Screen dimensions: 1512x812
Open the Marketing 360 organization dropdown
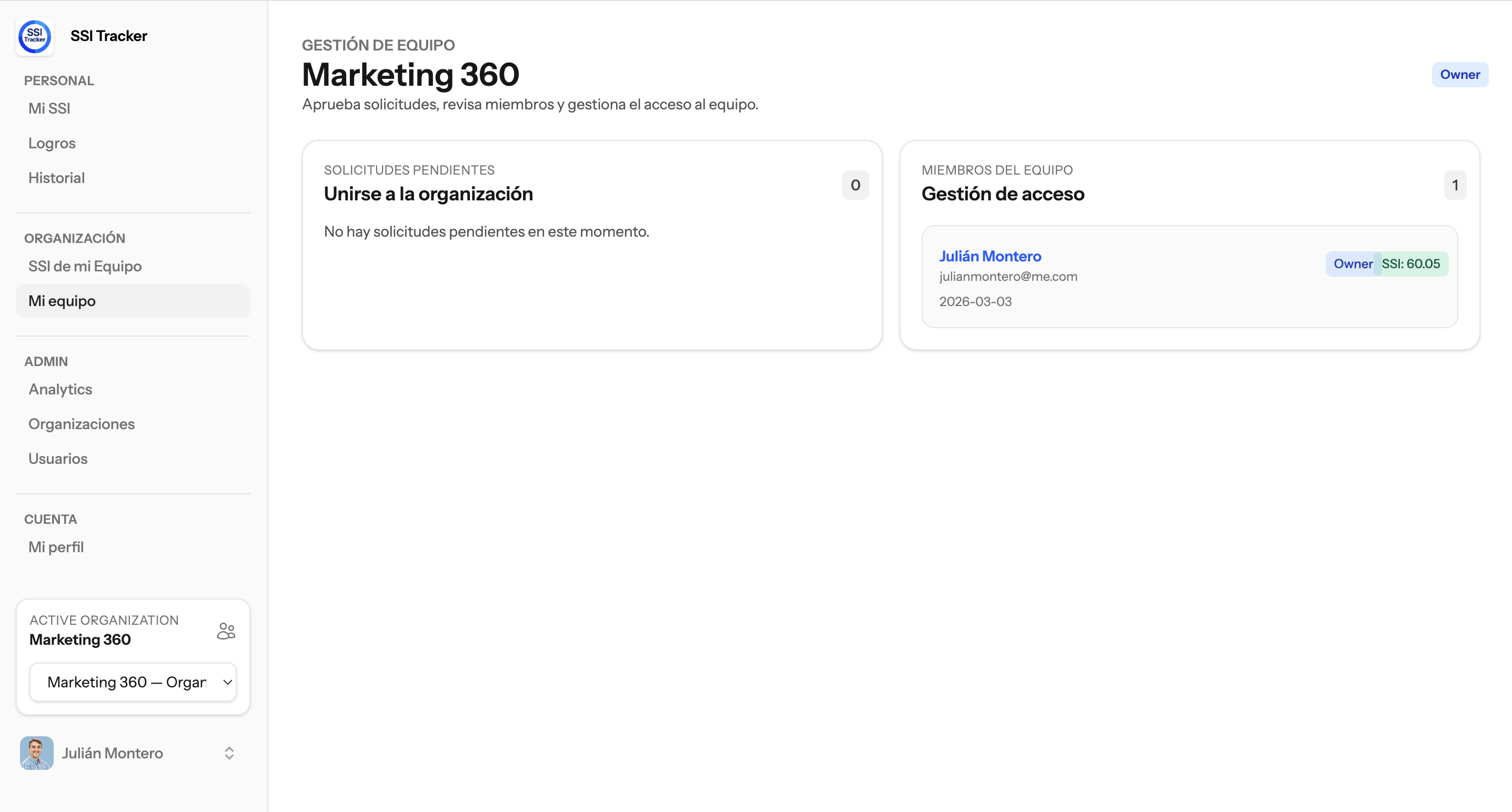pyautogui.click(x=133, y=682)
